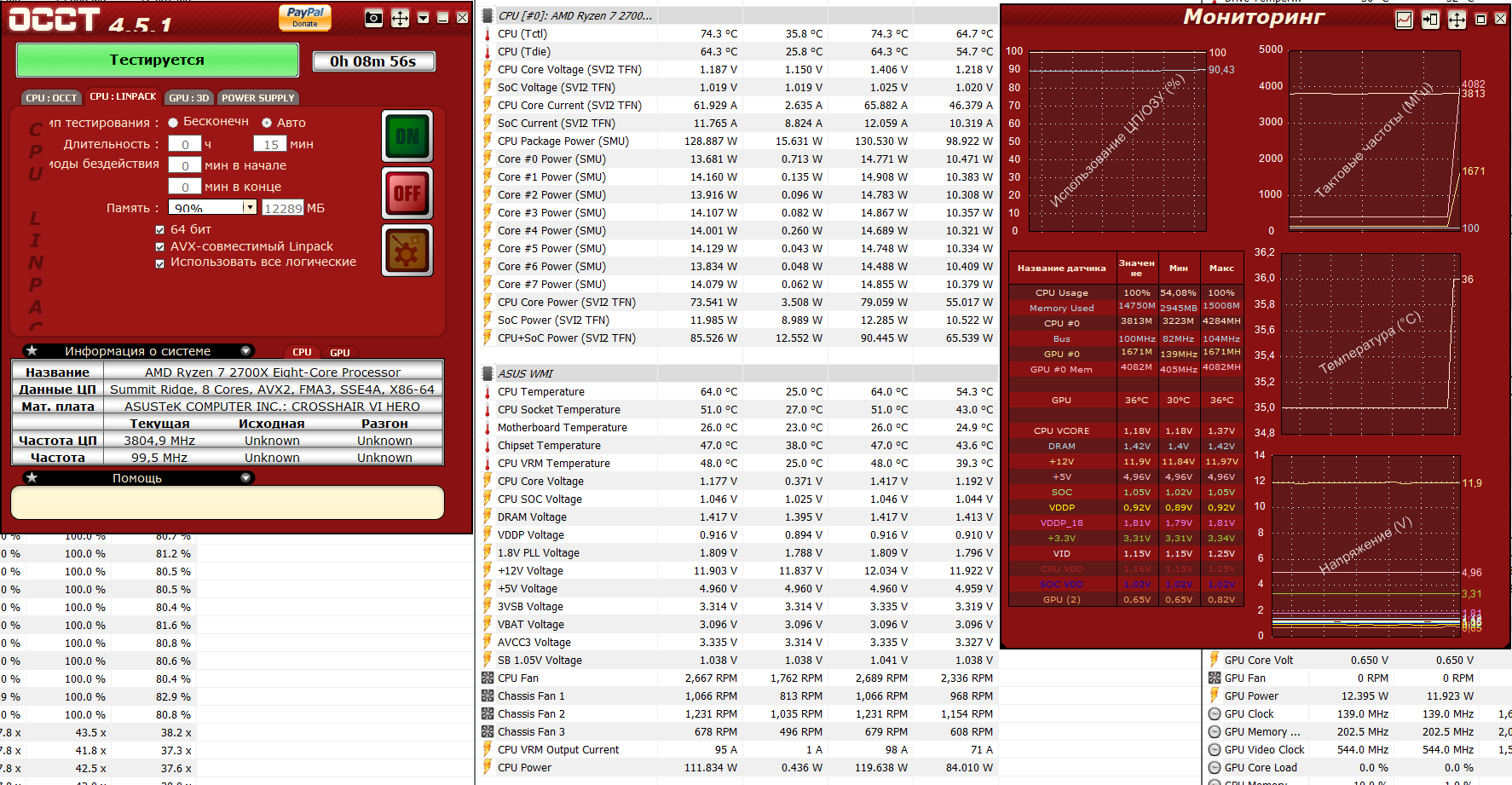The width and height of the screenshot is (1512, 785).
Task: Click the star icon beside Информация о системе
Action: (32, 350)
